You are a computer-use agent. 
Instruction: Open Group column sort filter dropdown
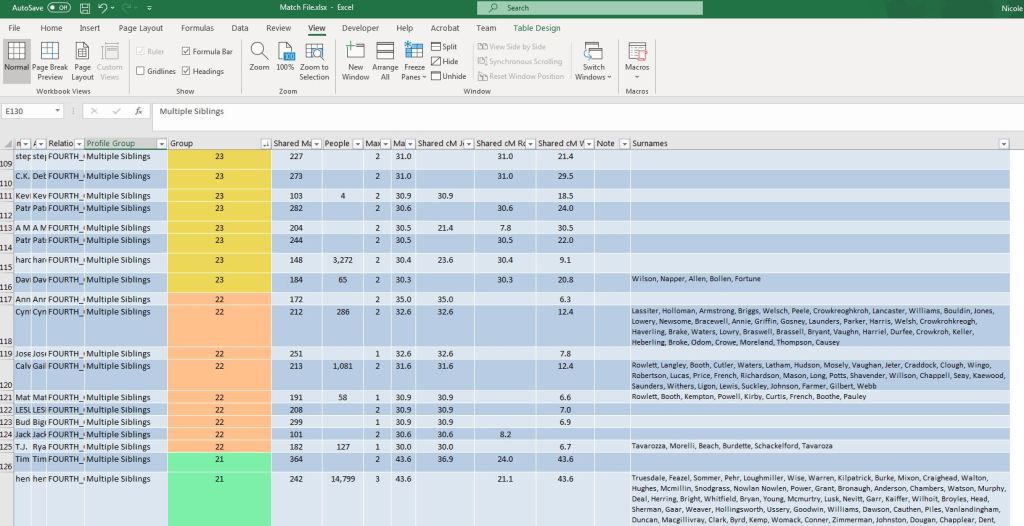coord(265,144)
